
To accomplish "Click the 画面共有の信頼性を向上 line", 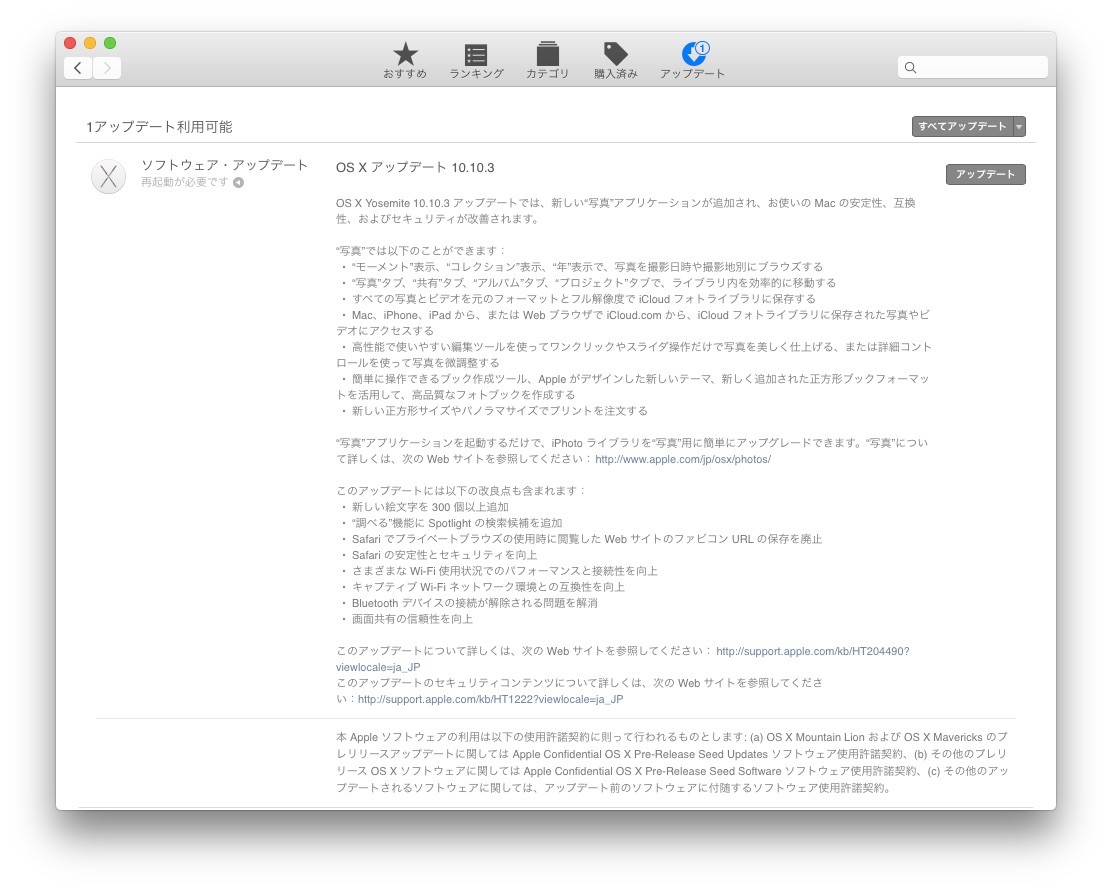I will point(412,619).
